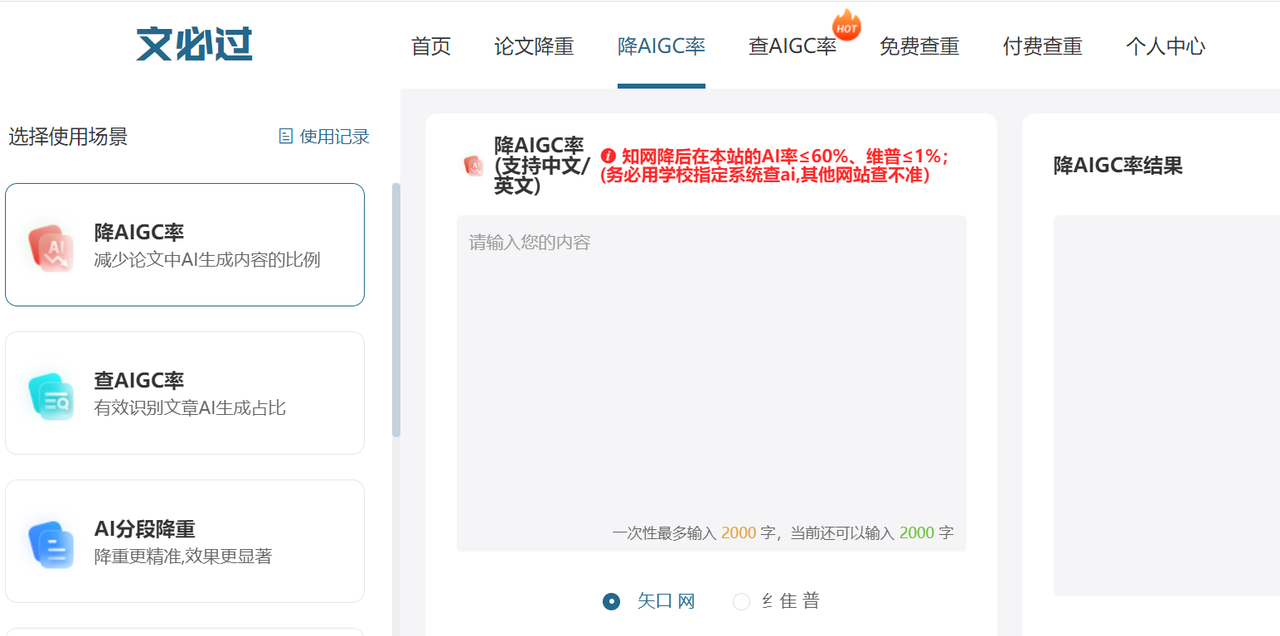1280x636 pixels.
Task: Click the 使用记录 document icon
Action: point(286,136)
